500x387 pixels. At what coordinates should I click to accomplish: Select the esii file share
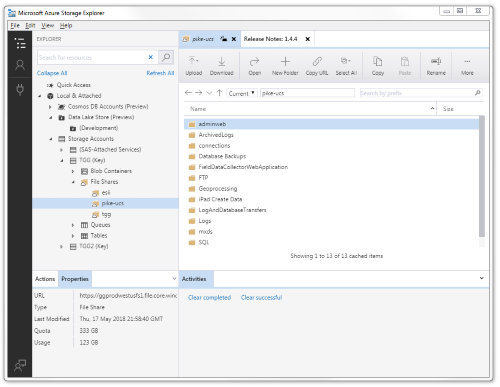coord(106,193)
